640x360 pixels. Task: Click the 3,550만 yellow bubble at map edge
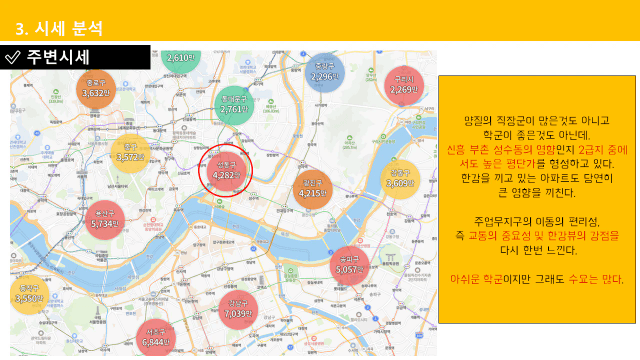(x=29, y=295)
